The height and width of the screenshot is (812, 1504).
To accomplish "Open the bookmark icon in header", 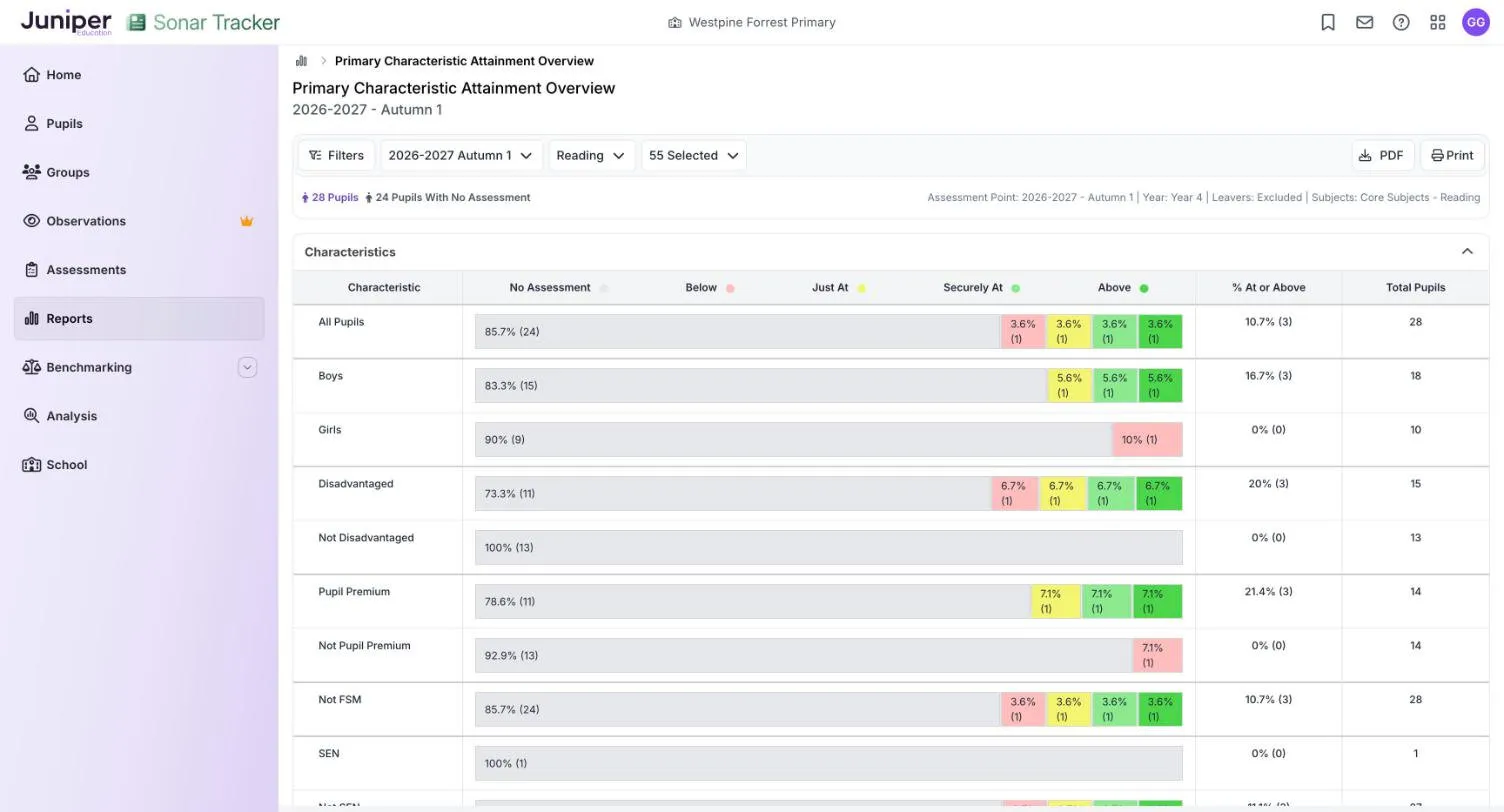I will click(x=1328, y=22).
